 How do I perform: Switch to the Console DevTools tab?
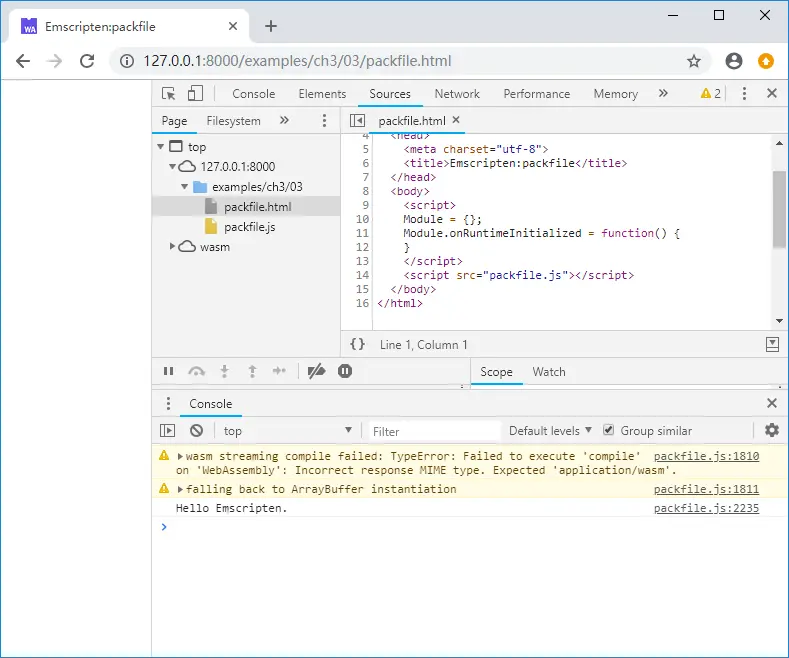254,94
